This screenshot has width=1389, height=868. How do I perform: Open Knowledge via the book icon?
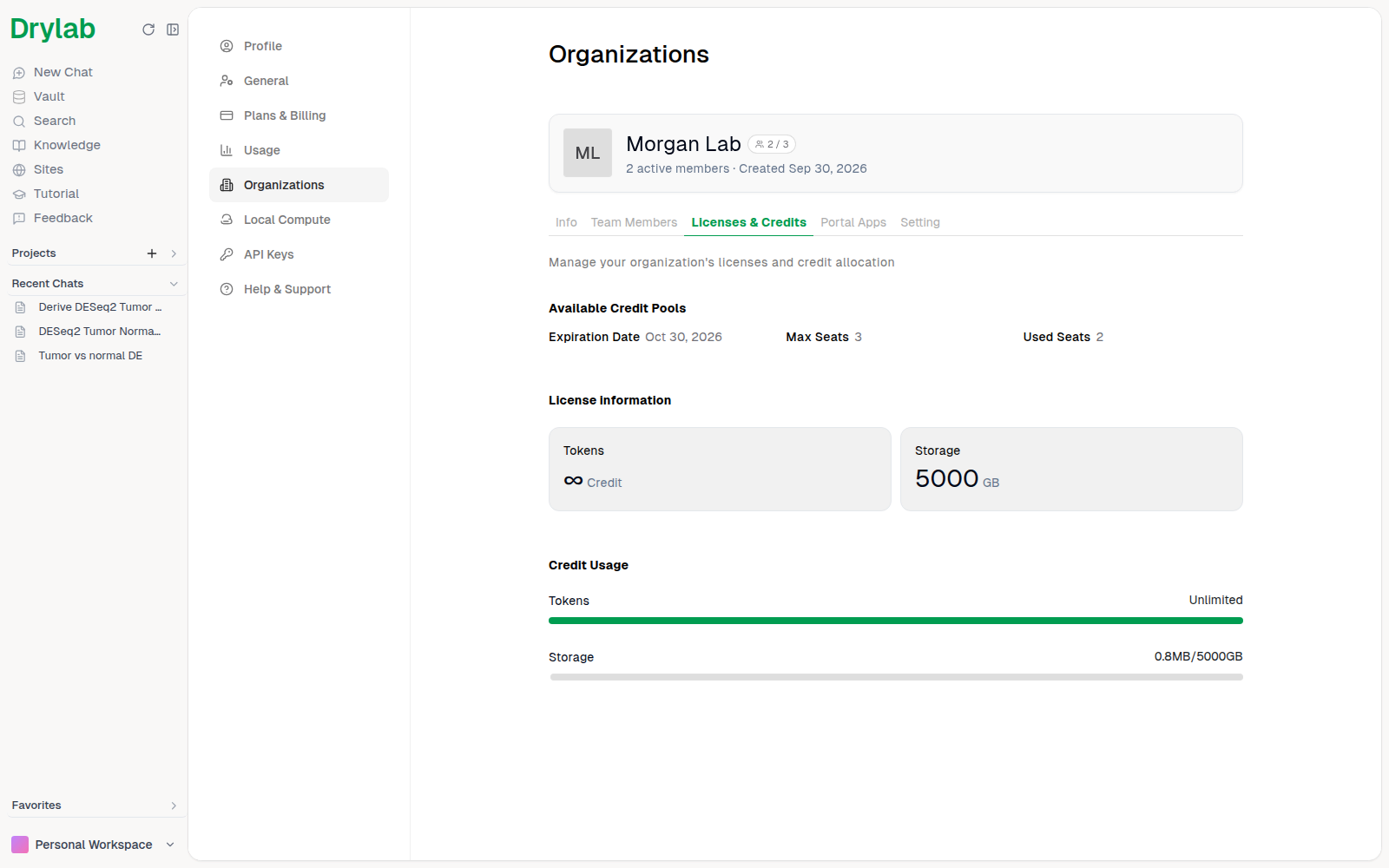click(19, 146)
